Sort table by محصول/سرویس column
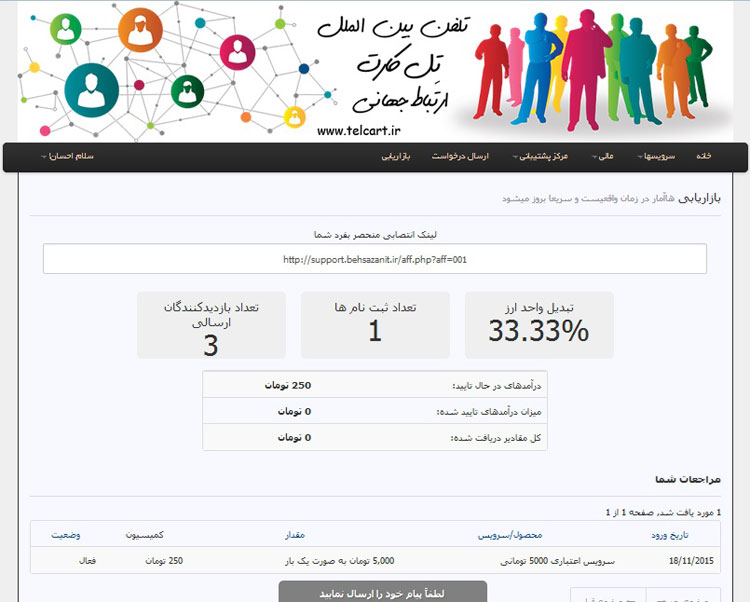The height and width of the screenshot is (602, 750). tap(510, 535)
